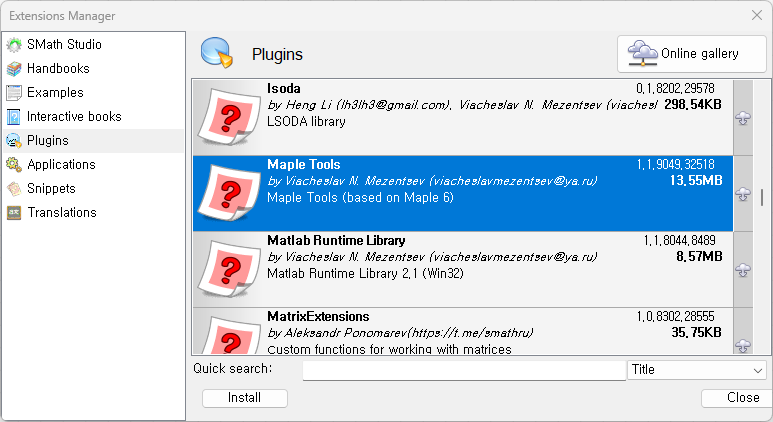Select the lsoda plugin title

coord(283,89)
